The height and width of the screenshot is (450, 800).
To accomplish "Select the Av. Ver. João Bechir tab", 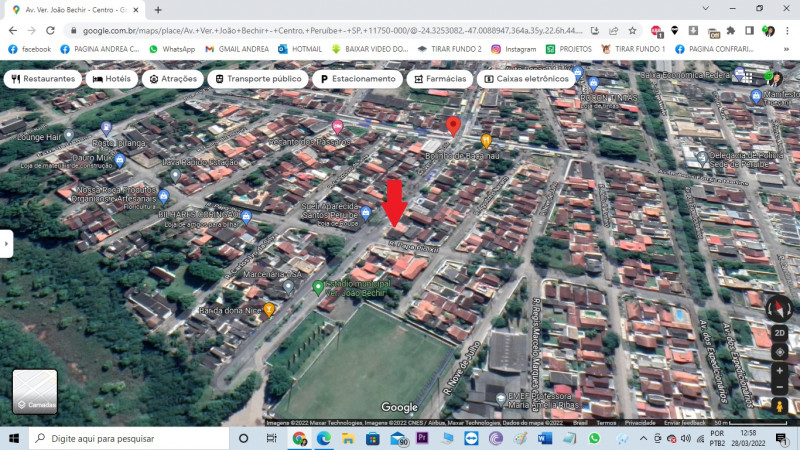I will 76,10.
